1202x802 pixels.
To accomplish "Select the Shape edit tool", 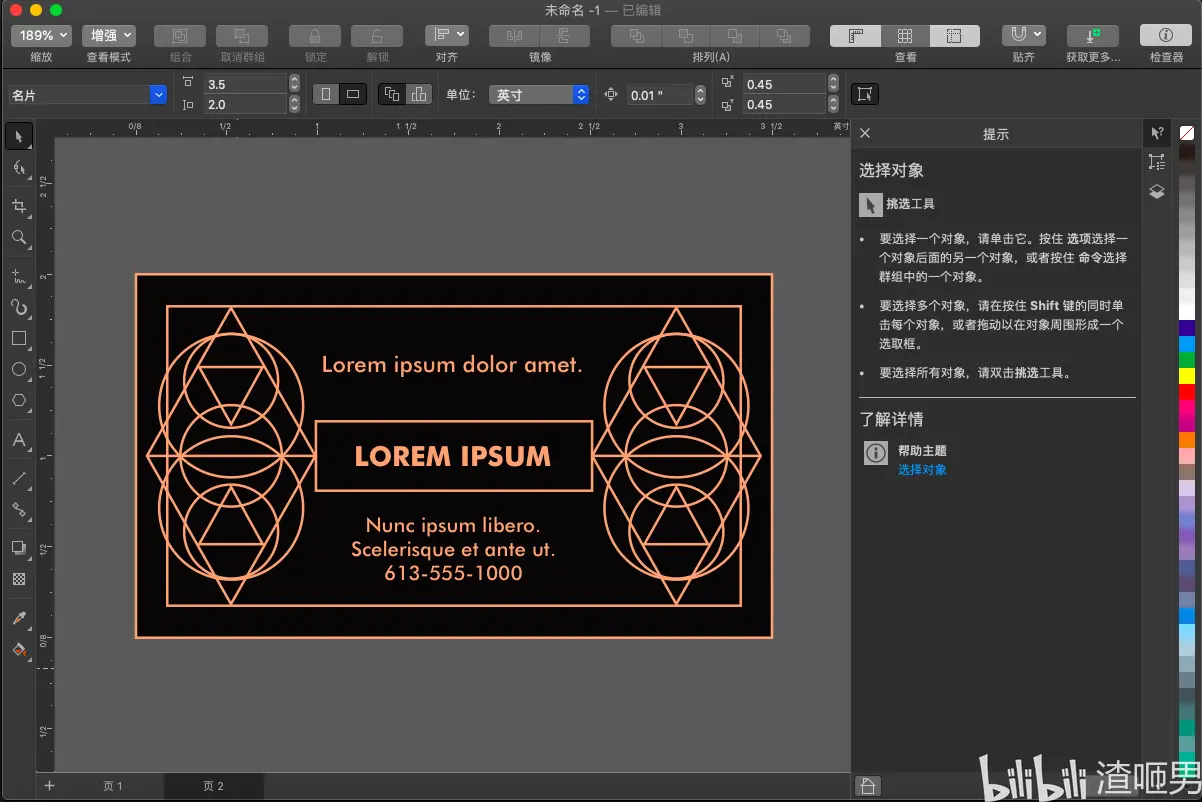I will pos(18,168).
